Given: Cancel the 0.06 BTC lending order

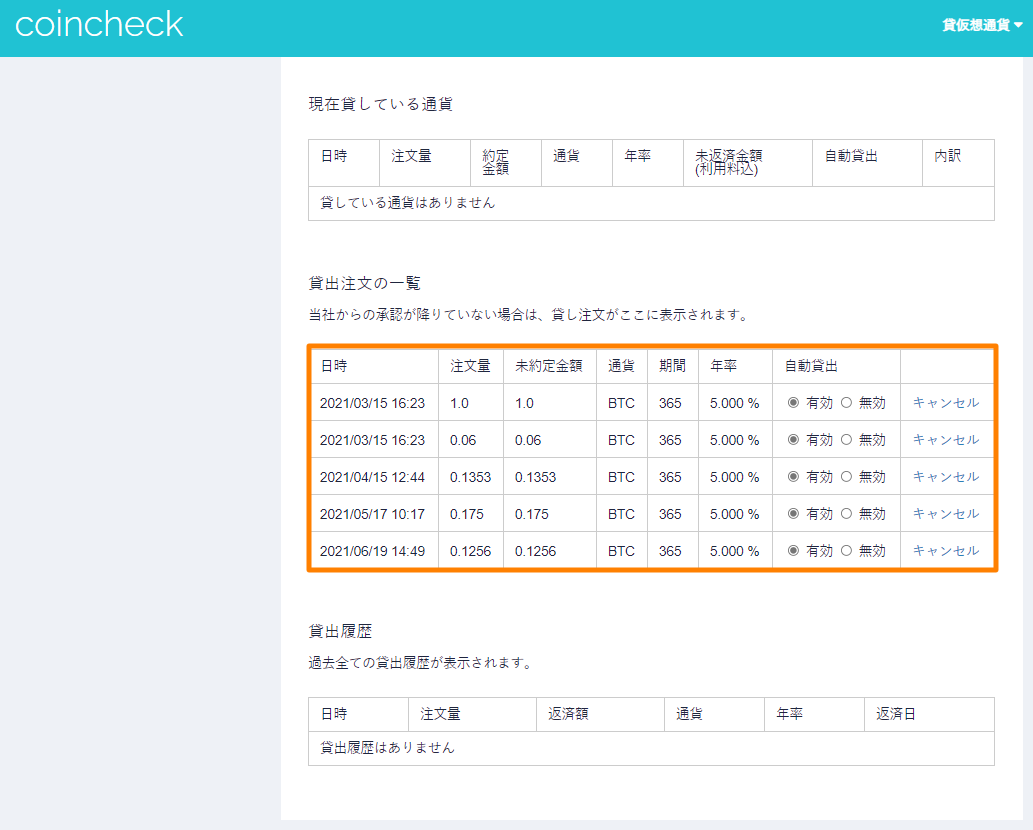Looking at the screenshot, I should tap(945, 439).
